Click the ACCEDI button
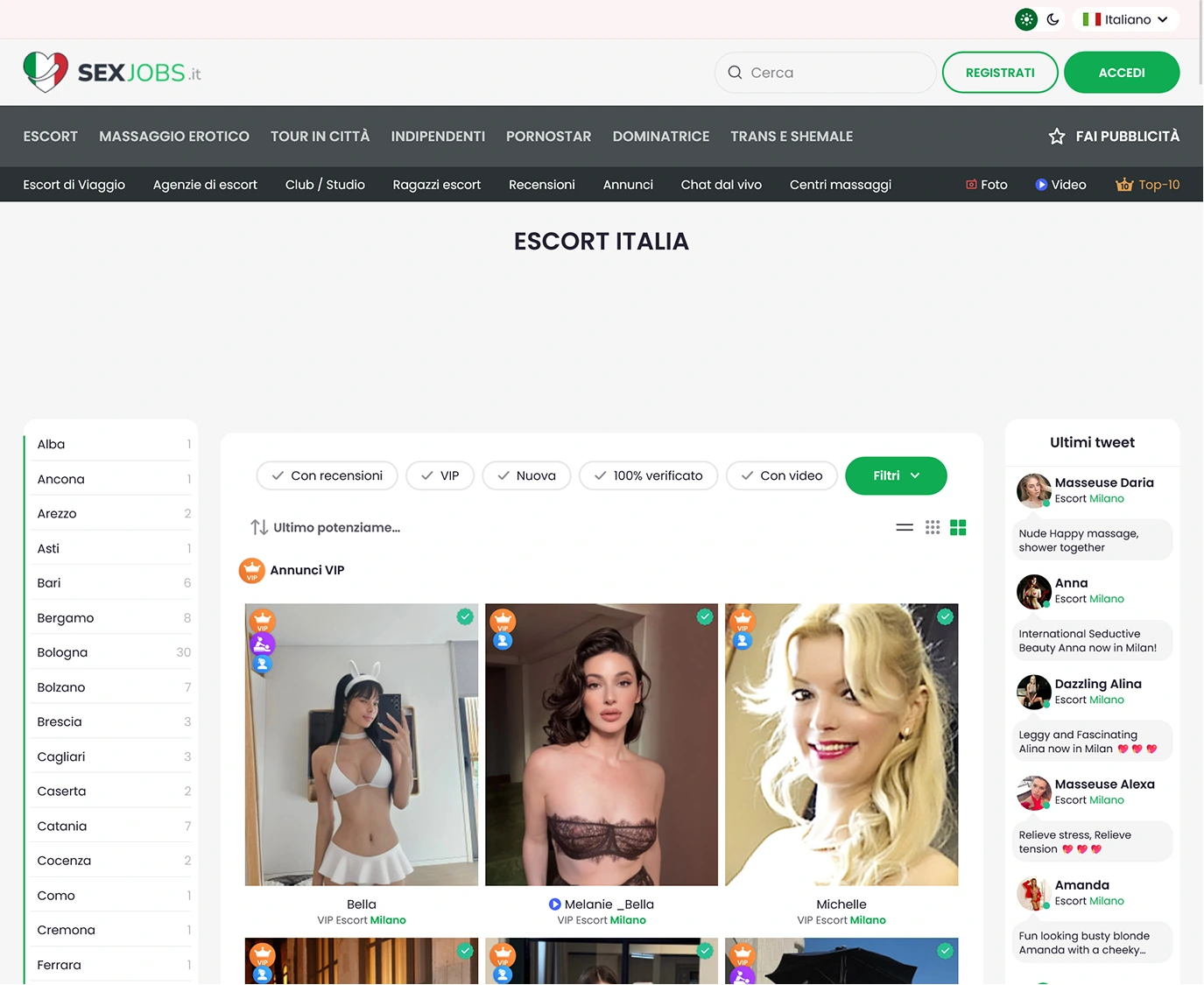Viewport: 1204px width, 985px height. point(1122,73)
